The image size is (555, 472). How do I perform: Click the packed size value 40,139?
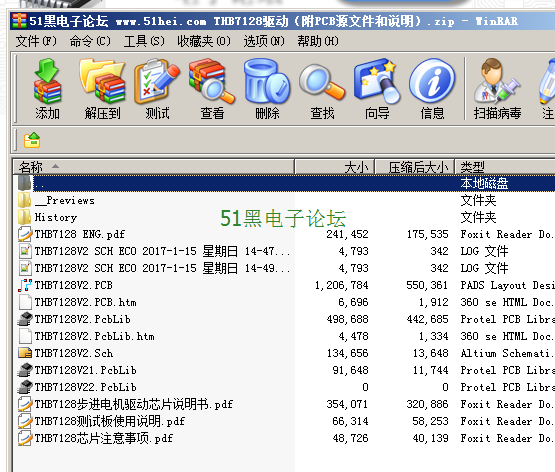tap(430, 438)
